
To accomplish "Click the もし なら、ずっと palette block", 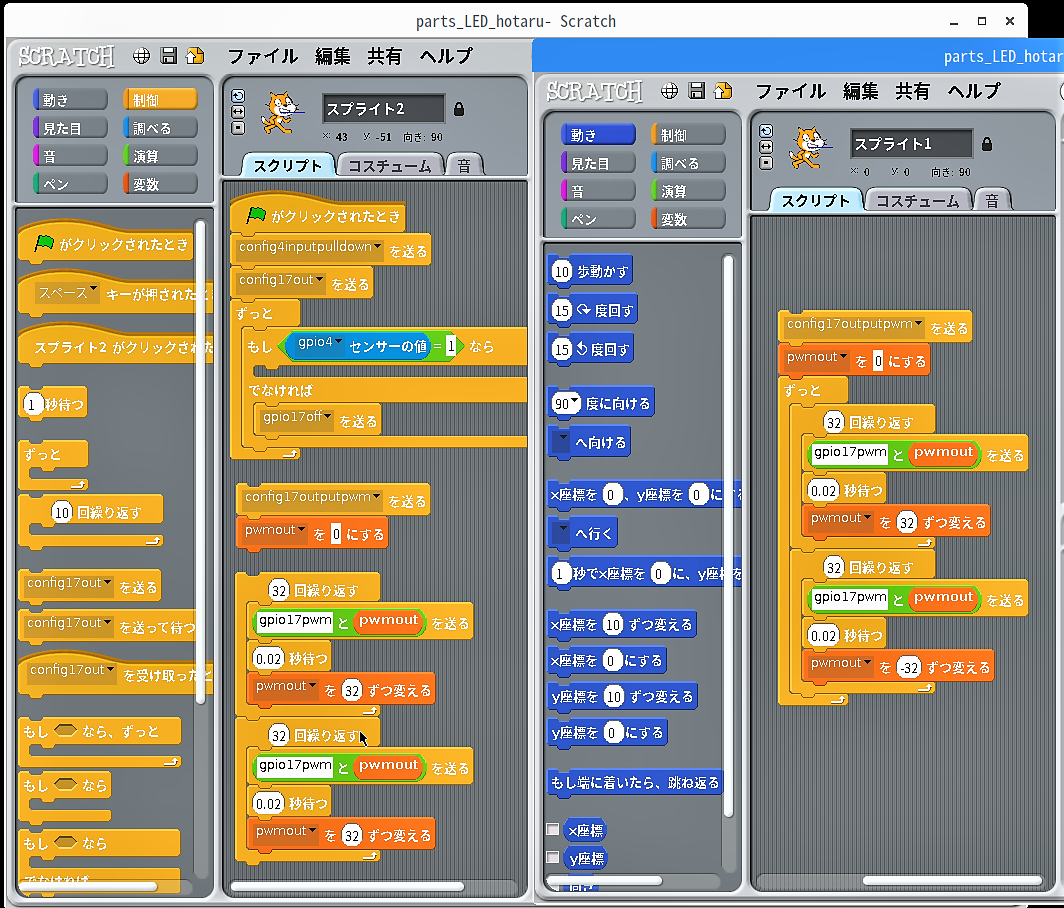I will [100, 742].
